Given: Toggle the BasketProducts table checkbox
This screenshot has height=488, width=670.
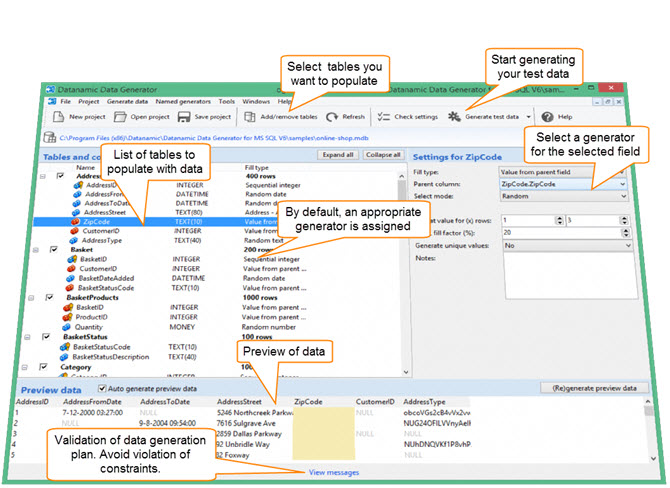Looking at the screenshot, I should pos(50,297).
